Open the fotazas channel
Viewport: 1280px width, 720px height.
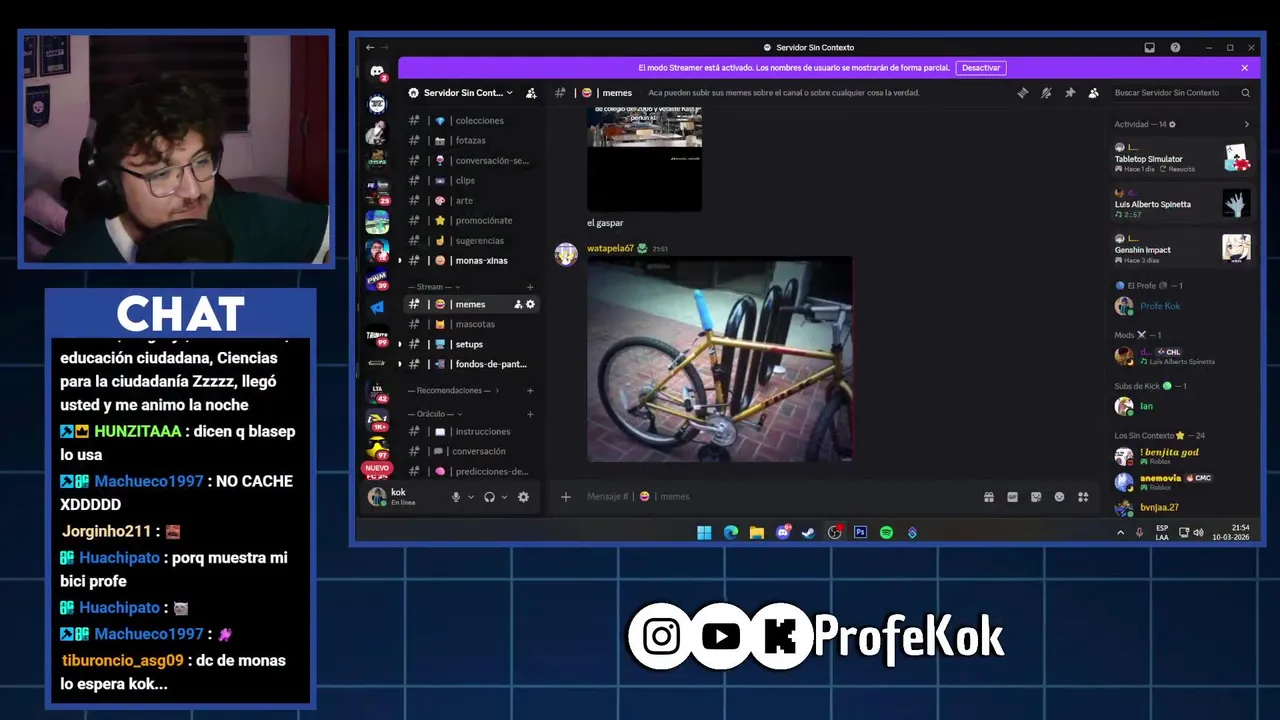coord(470,141)
